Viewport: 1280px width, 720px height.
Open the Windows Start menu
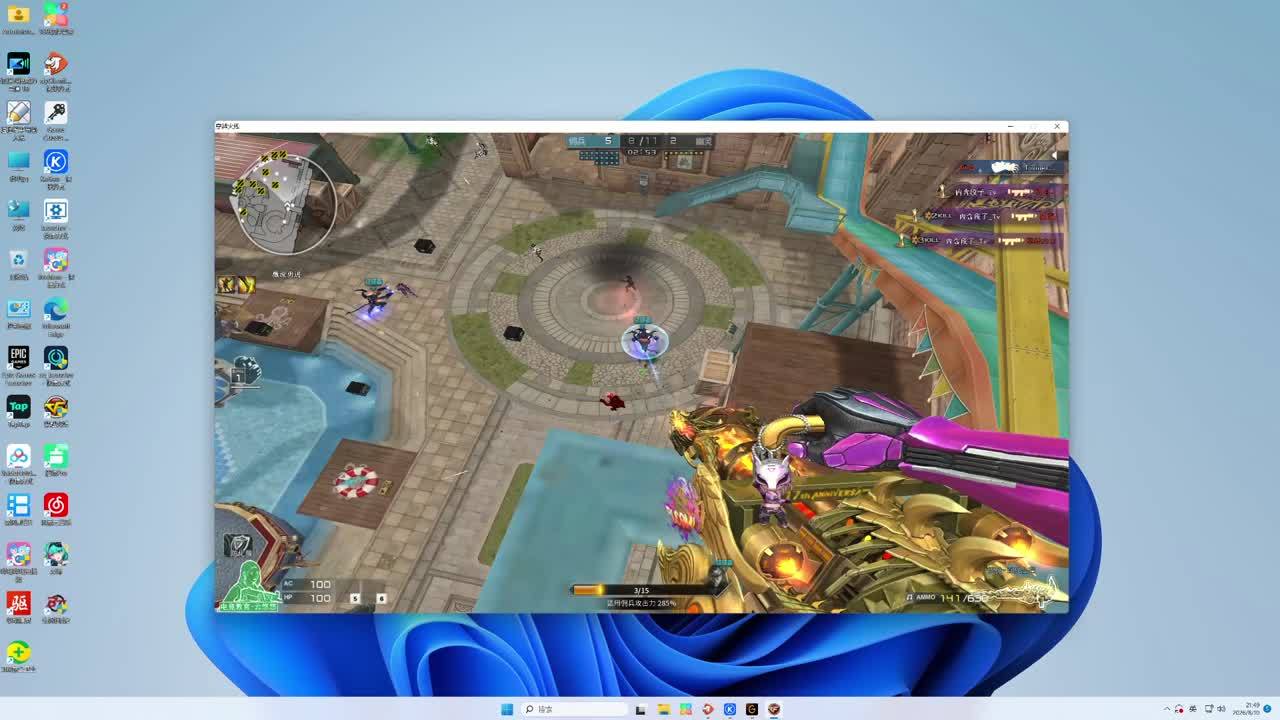507,709
